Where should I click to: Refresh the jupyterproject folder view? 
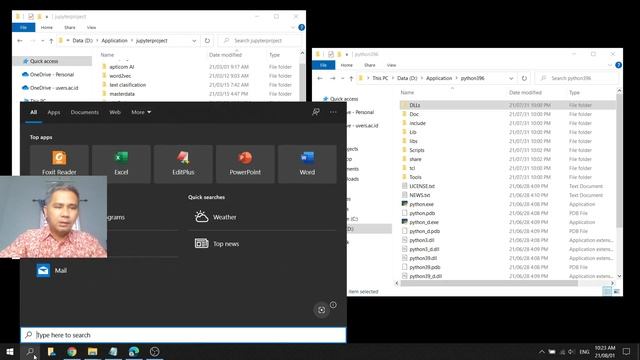click(x=207, y=40)
